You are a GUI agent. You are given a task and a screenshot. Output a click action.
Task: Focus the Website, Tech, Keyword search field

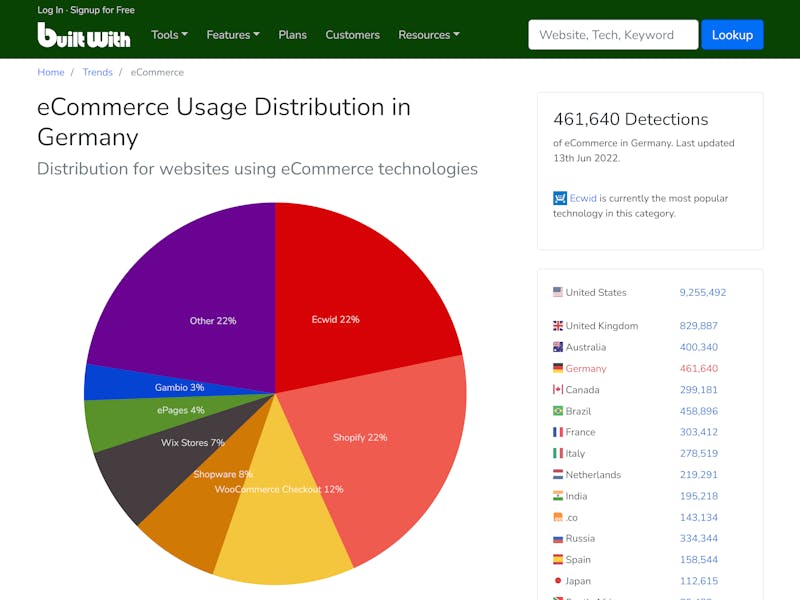pos(613,35)
